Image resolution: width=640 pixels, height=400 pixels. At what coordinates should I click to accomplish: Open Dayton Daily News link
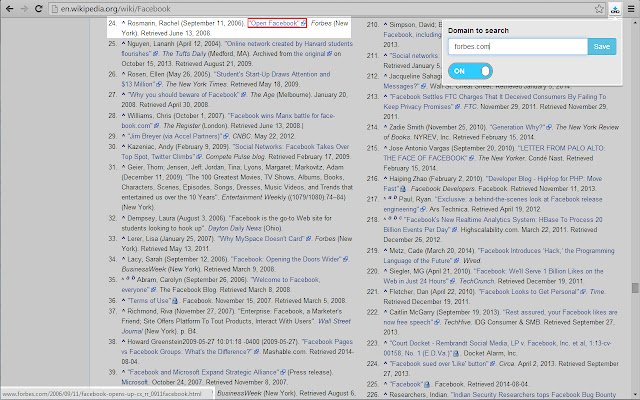point(234,229)
